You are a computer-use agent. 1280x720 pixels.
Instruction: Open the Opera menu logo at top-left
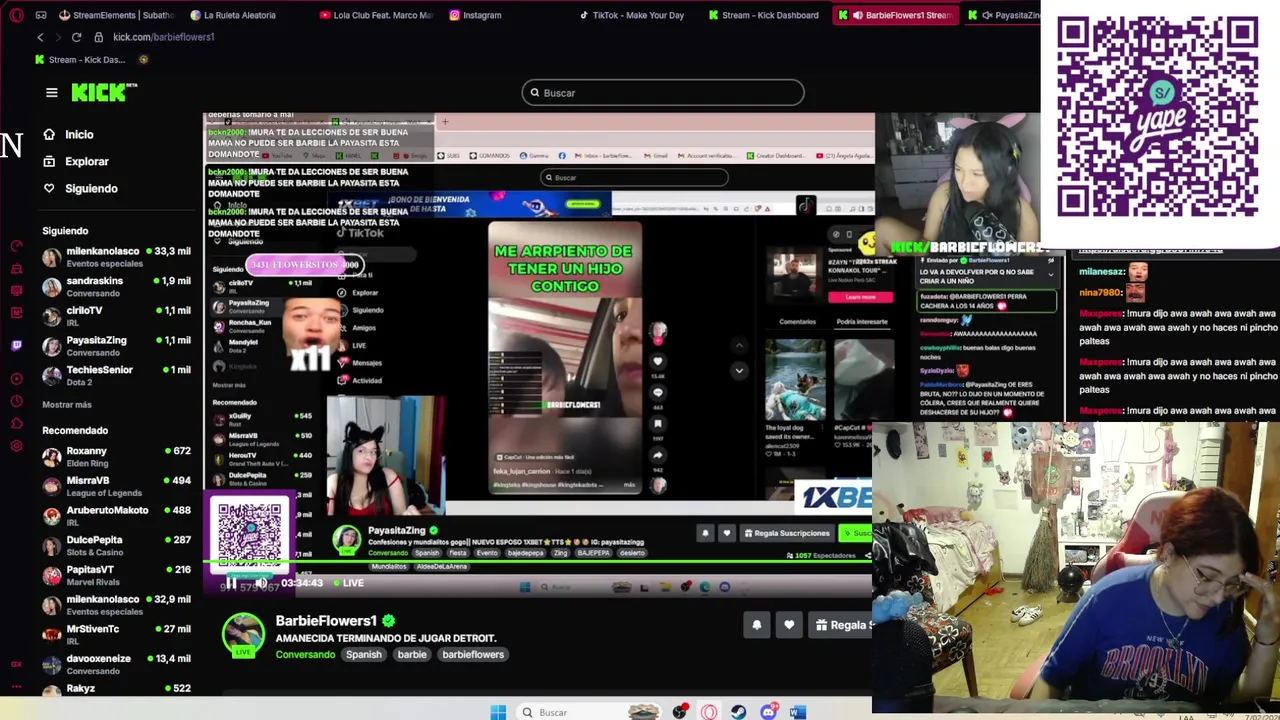[x=16, y=15]
